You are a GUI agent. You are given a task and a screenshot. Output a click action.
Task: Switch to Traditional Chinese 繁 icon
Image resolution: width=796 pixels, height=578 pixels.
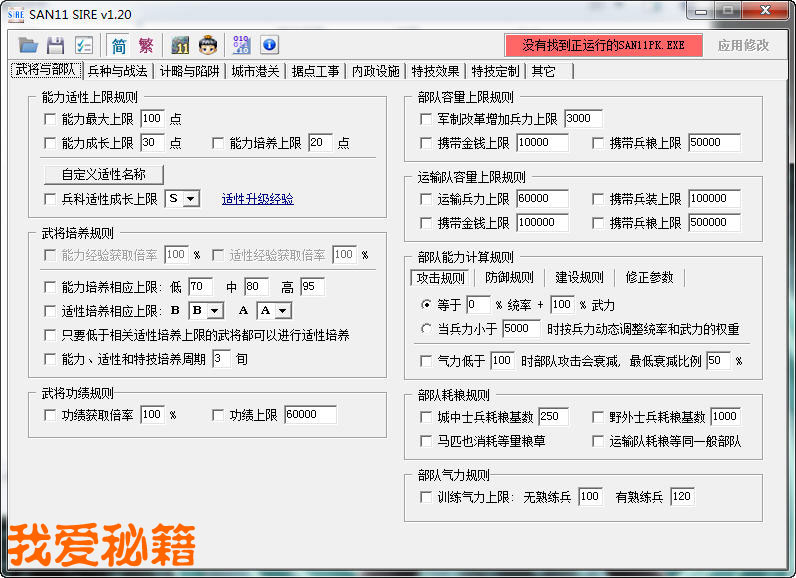pyautogui.click(x=146, y=45)
